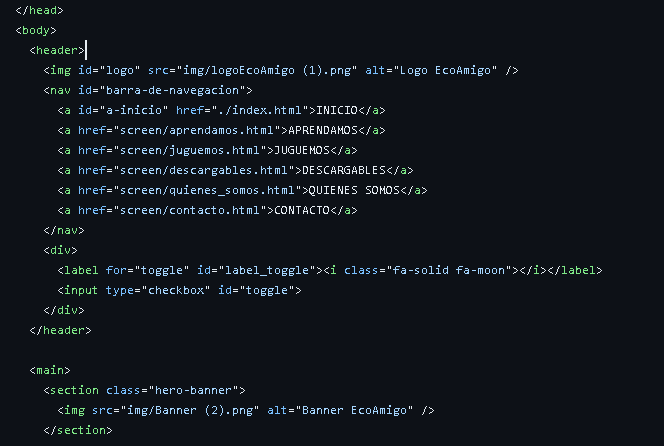This screenshot has width=664, height=446.
Task: Click the hero-banner class value
Action: (194, 390)
